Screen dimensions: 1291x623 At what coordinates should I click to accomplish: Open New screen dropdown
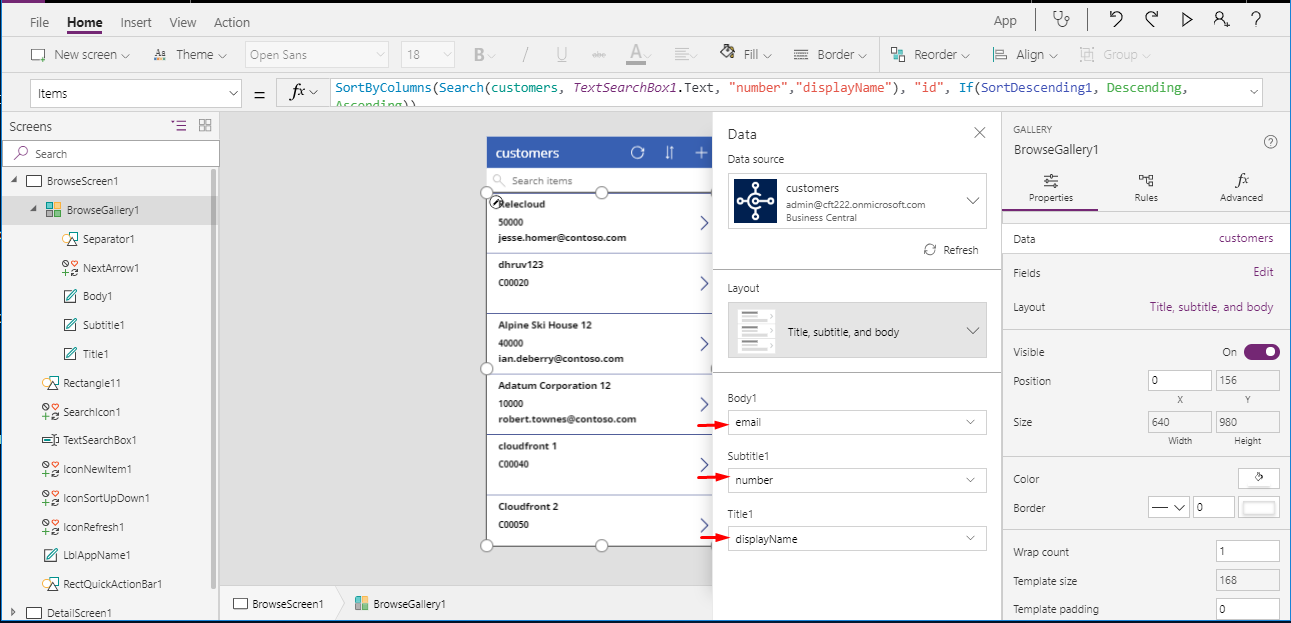tap(81, 55)
